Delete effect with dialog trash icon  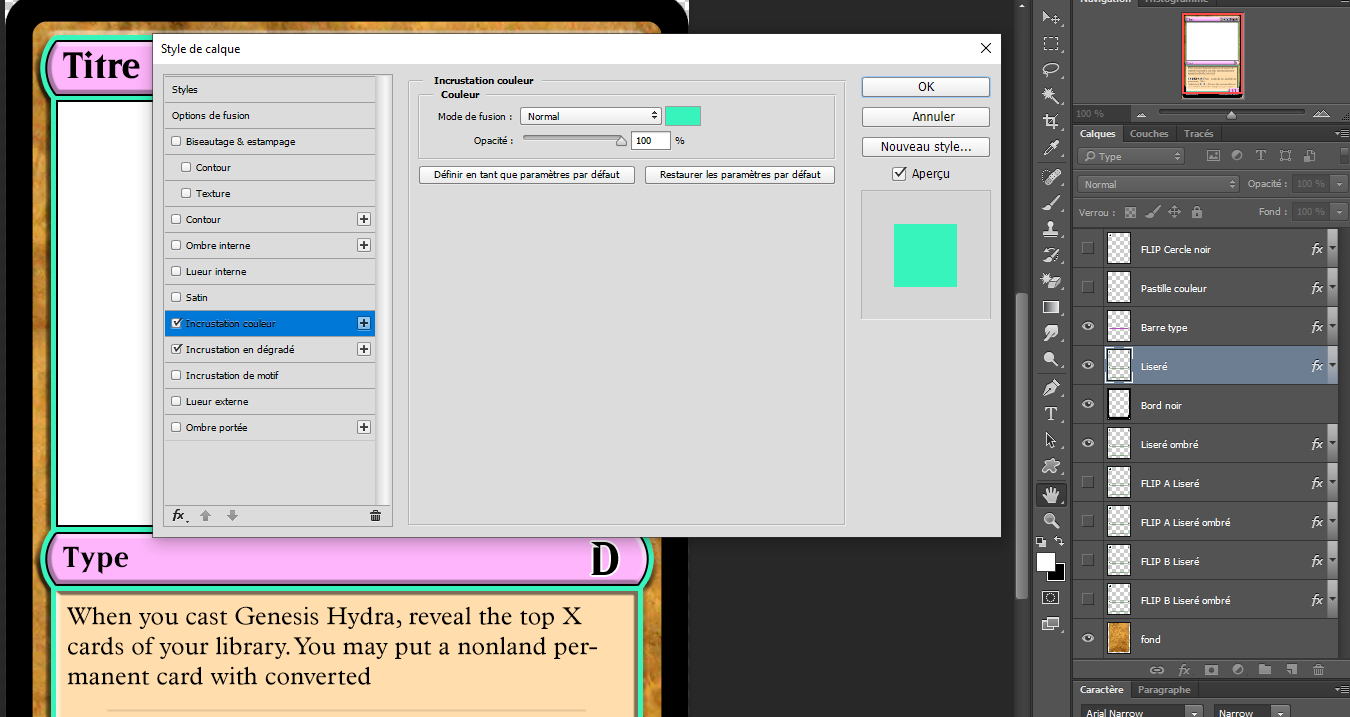coord(375,516)
